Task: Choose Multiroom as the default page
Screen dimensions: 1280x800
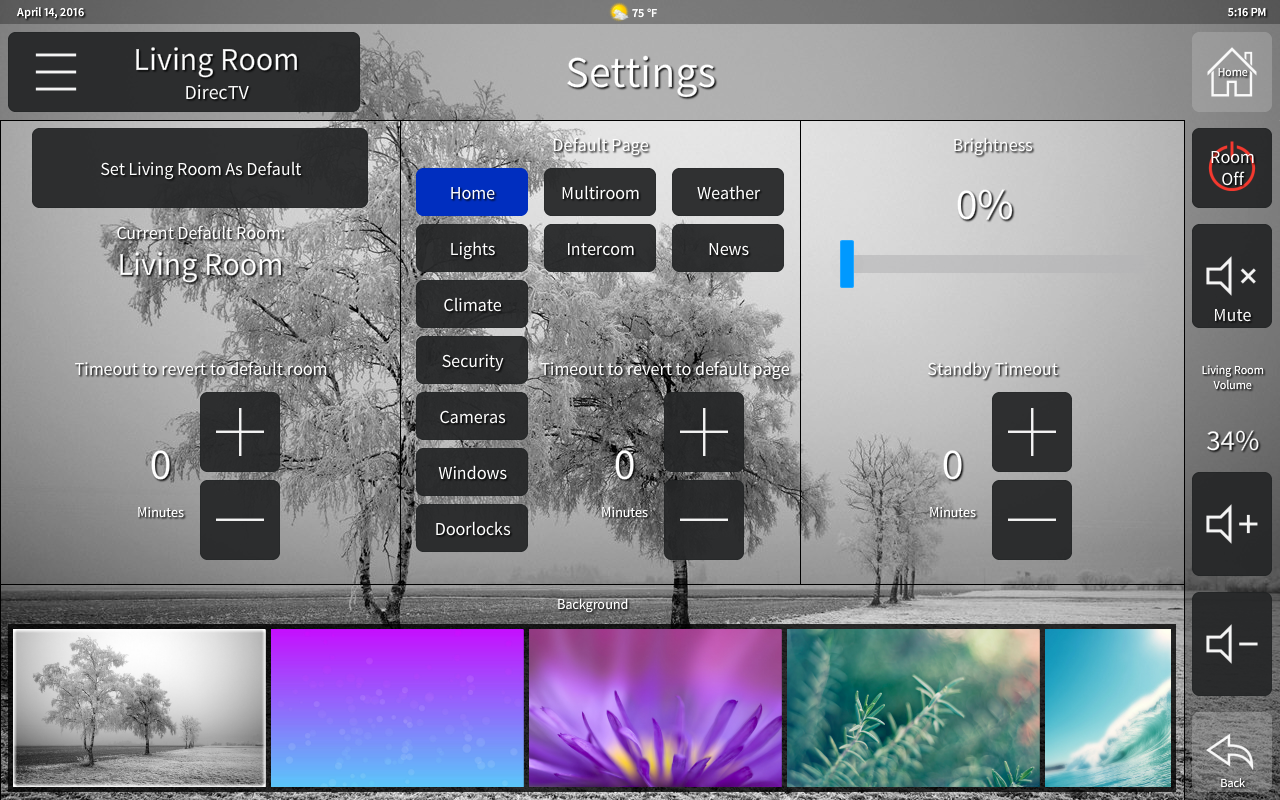Action: [600, 193]
